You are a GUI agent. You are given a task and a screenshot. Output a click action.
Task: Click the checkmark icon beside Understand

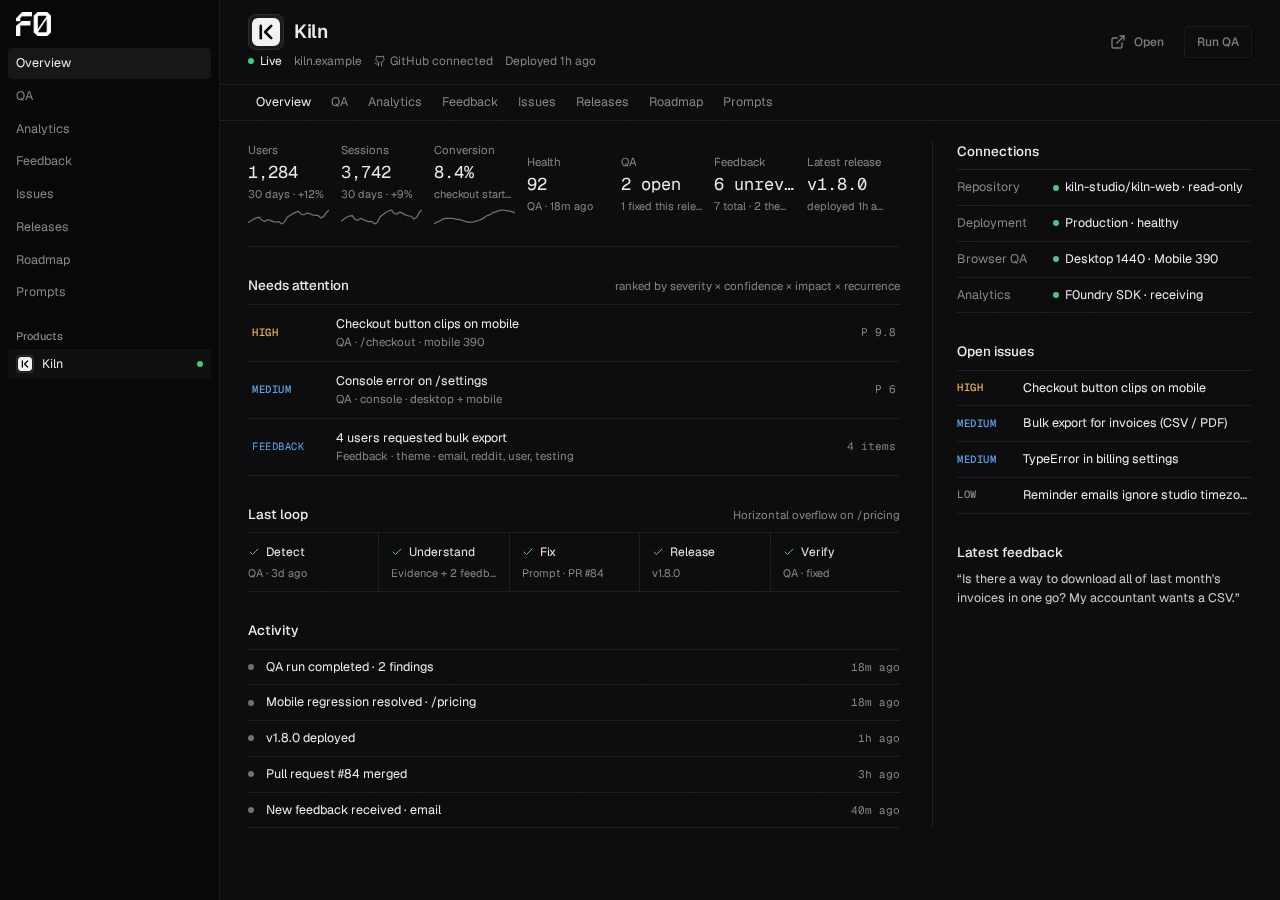point(397,552)
